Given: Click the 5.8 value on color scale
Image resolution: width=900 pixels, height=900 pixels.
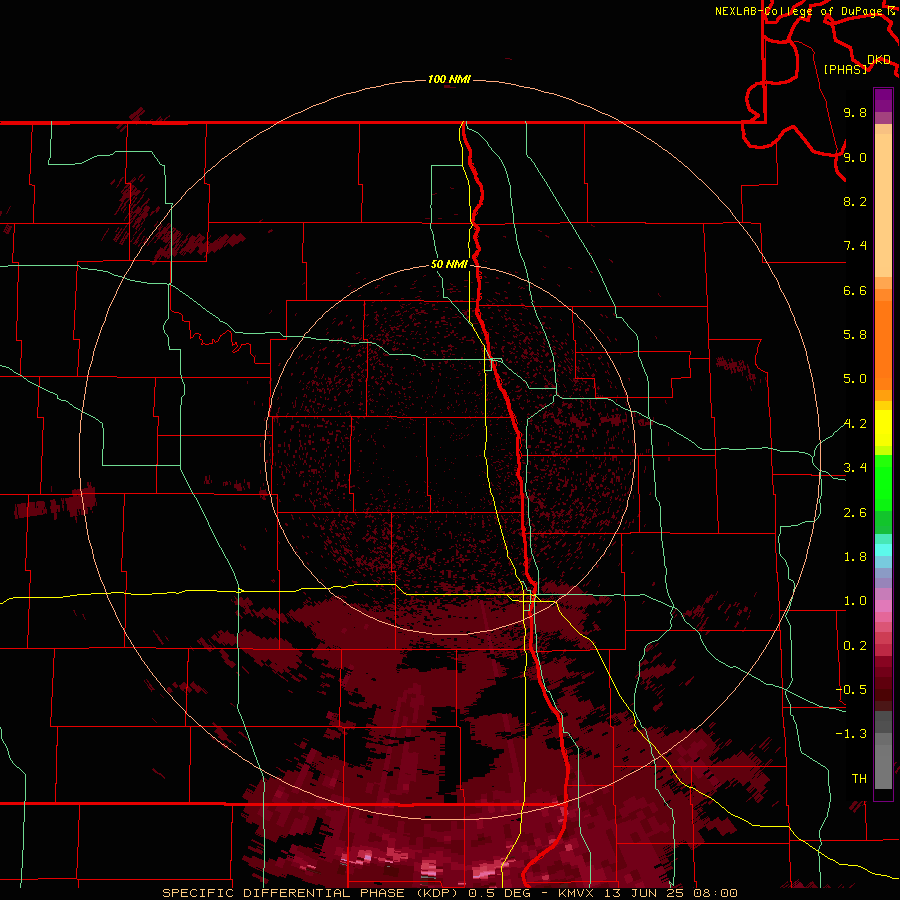Looking at the screenshot, I should [x=855, y=335].
